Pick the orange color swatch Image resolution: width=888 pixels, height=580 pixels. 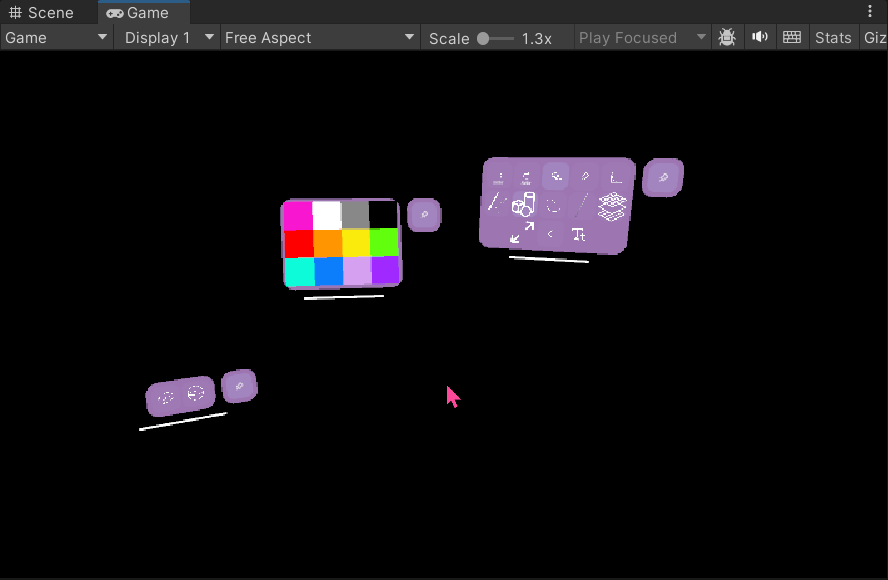pyautogui.click(x=328, y=243)
